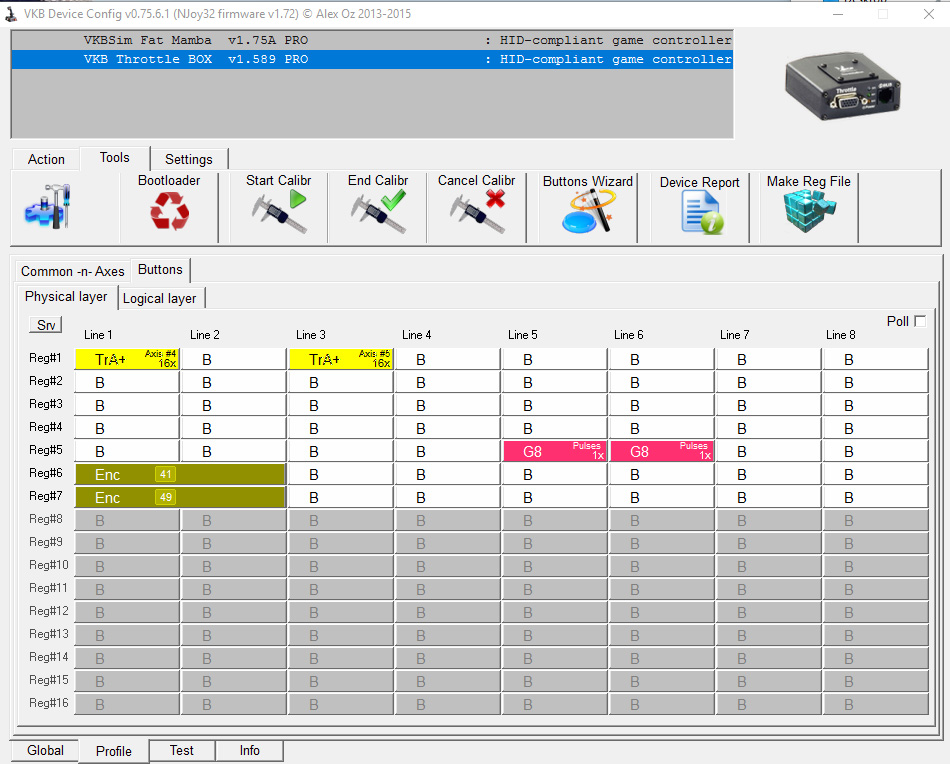
Task: Click the Enc 49 cell in Reg#7
Action: [x=180, y=497]
